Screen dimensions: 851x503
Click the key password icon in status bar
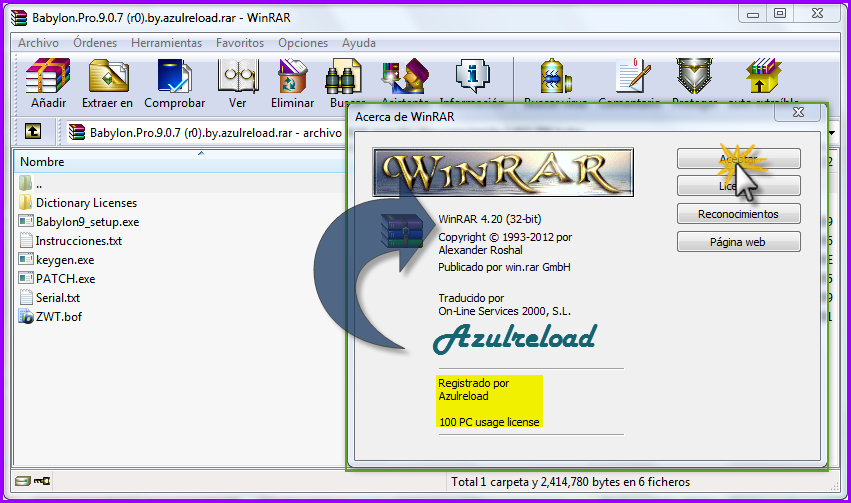[42, 481]
